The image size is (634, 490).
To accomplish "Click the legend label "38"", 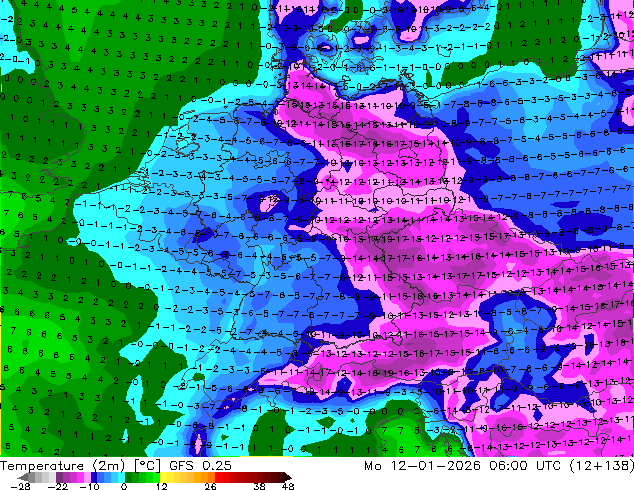I will pyautogui.click(x=259, y=486).
